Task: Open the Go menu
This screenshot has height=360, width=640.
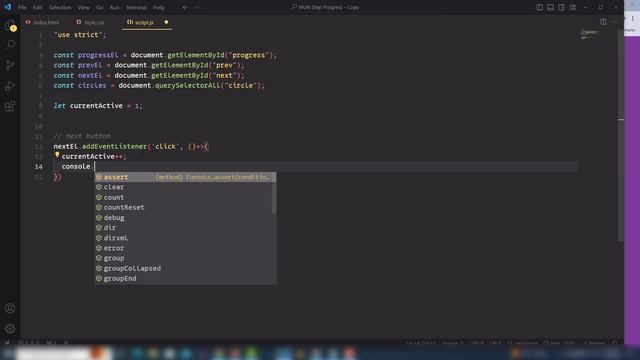Action: 100,7
